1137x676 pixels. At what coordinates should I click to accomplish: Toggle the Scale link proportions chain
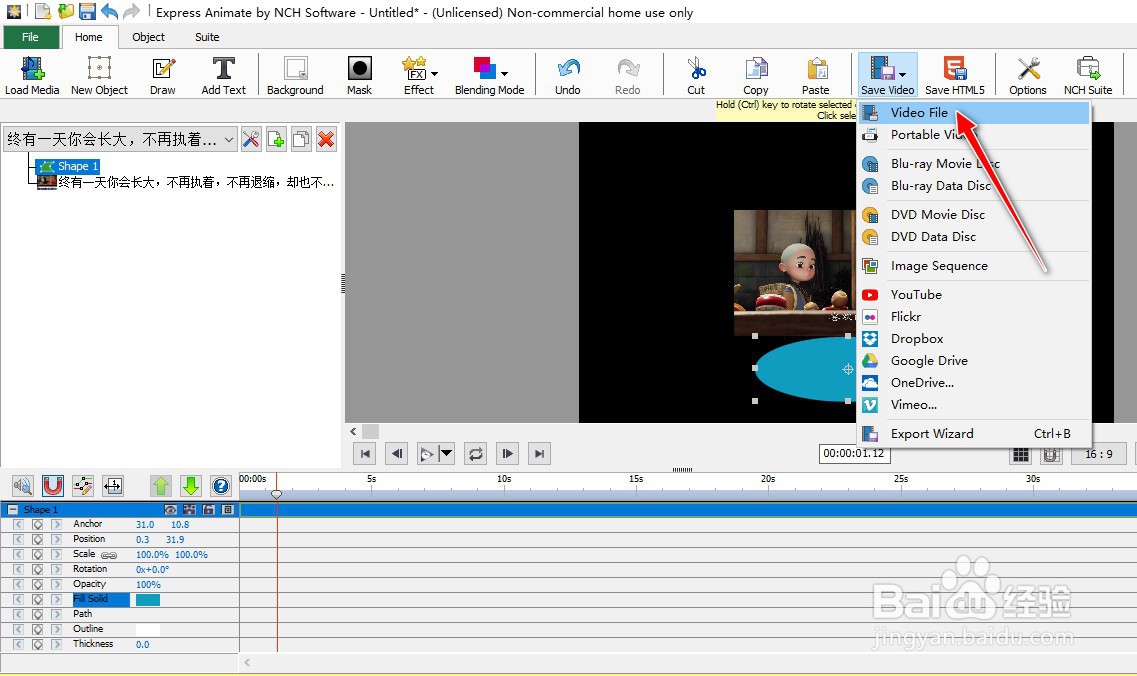109,555
